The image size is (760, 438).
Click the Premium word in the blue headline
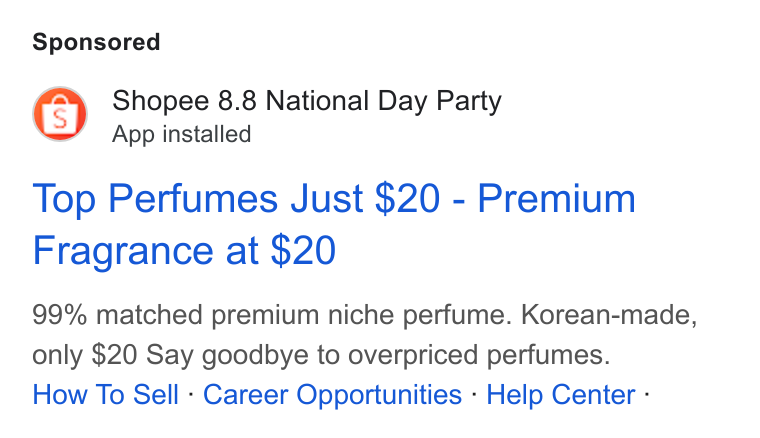click(556, 199)
